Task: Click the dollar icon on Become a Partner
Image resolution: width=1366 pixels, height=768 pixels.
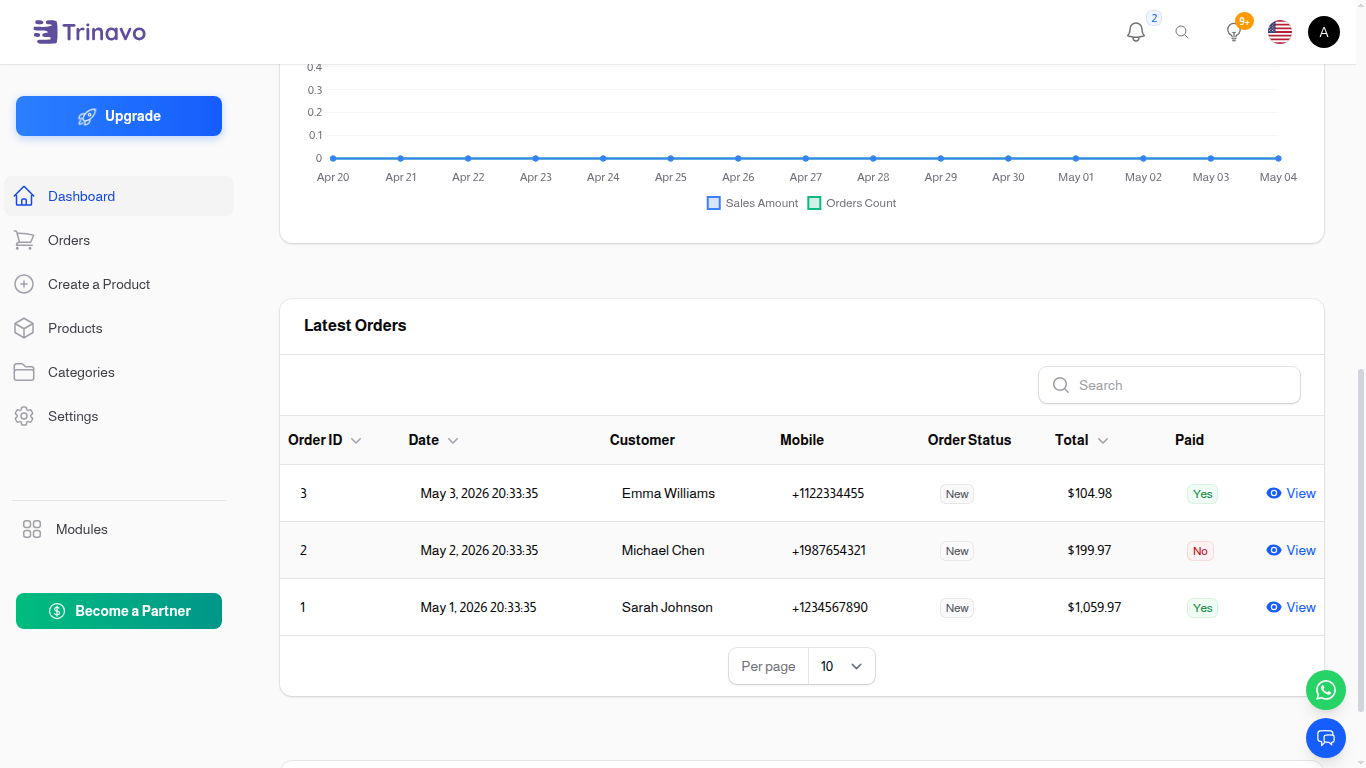Action: 57,611
